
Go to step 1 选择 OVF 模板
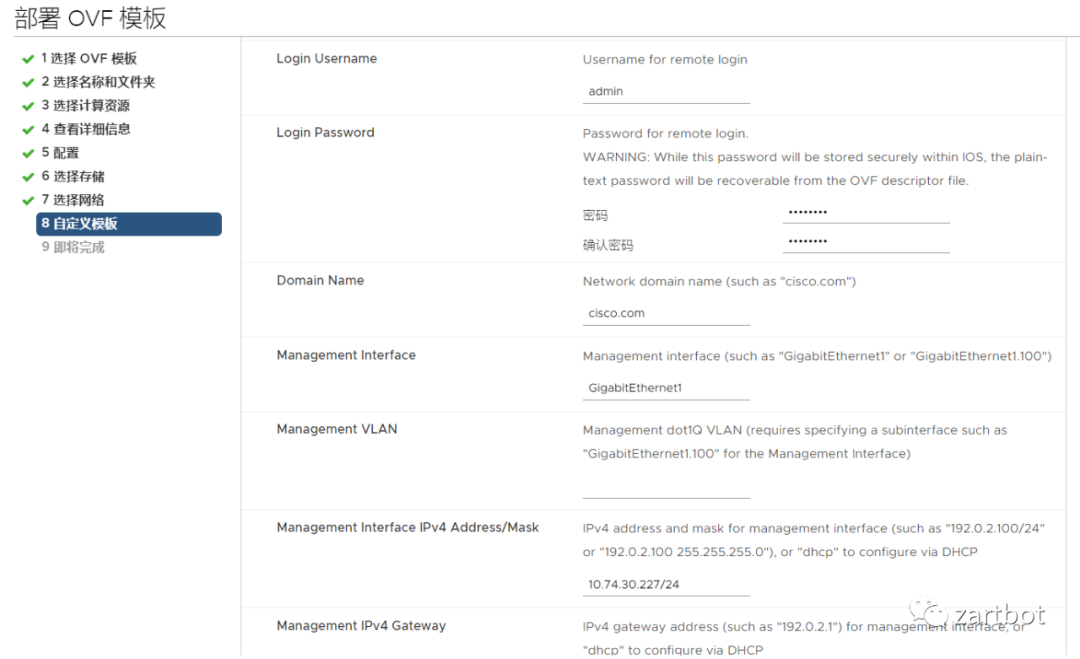tap(89, 59)
